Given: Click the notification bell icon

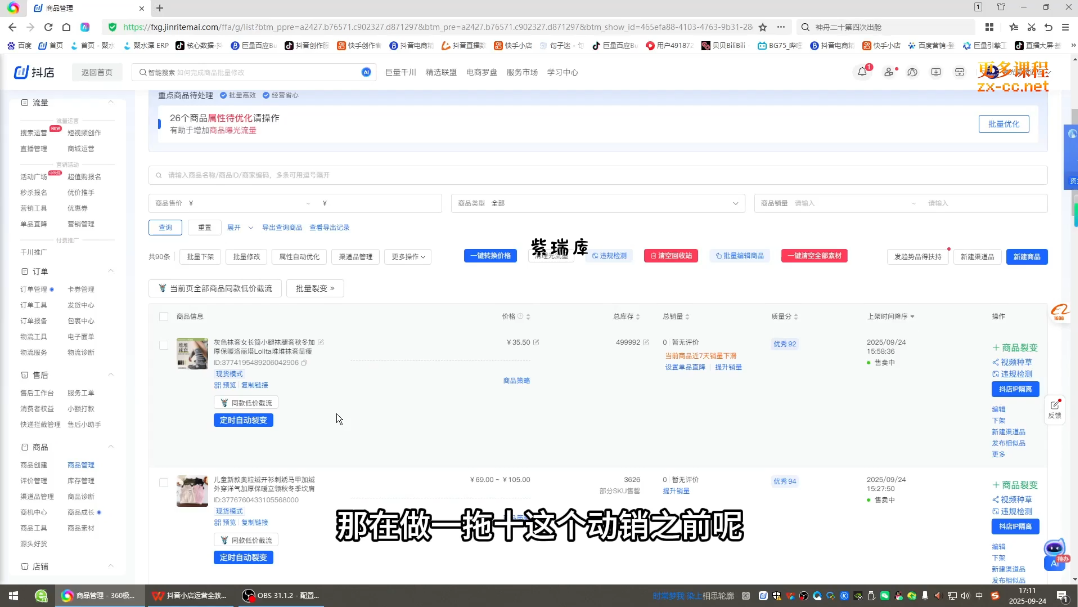Looking at the screenshot, I should click(862, 72).
